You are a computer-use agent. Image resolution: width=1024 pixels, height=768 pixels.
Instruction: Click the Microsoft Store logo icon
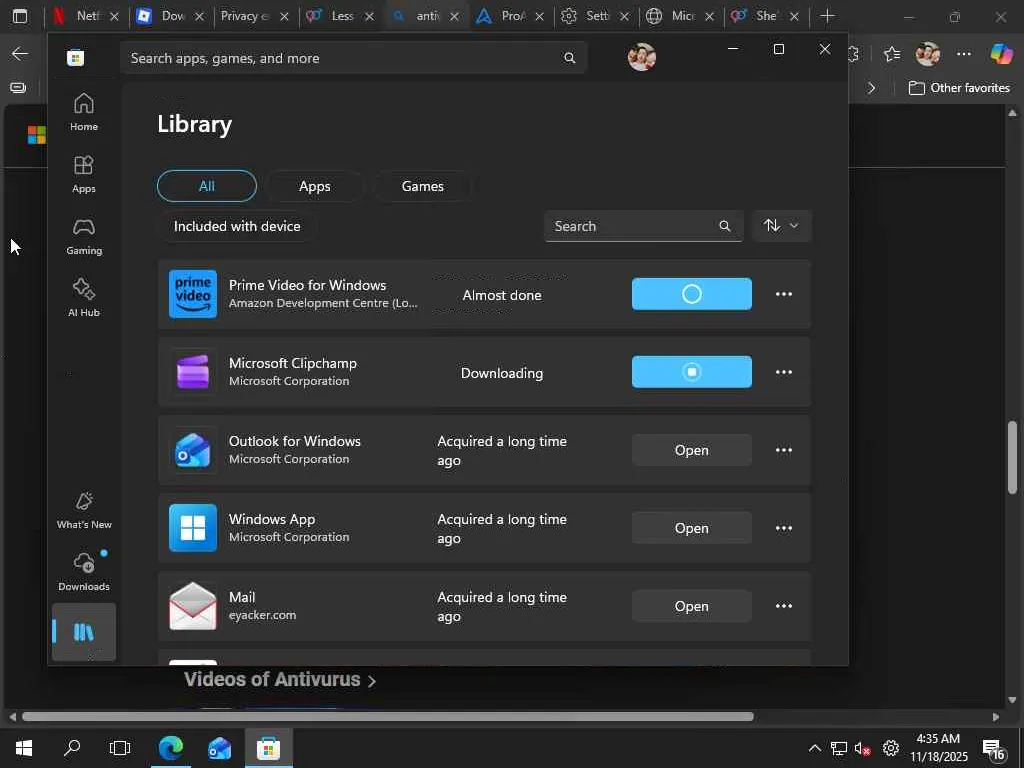click(x=75, y=58)
